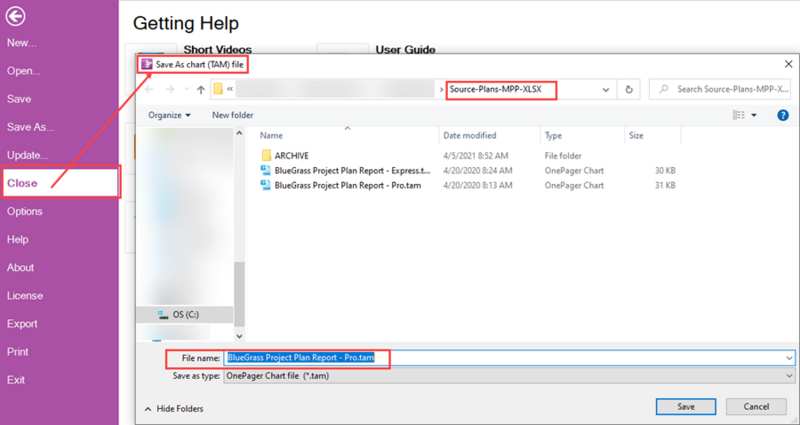Go up one folder level arrow
This screenshot has width=800, height=425.
tap(201, 90)
